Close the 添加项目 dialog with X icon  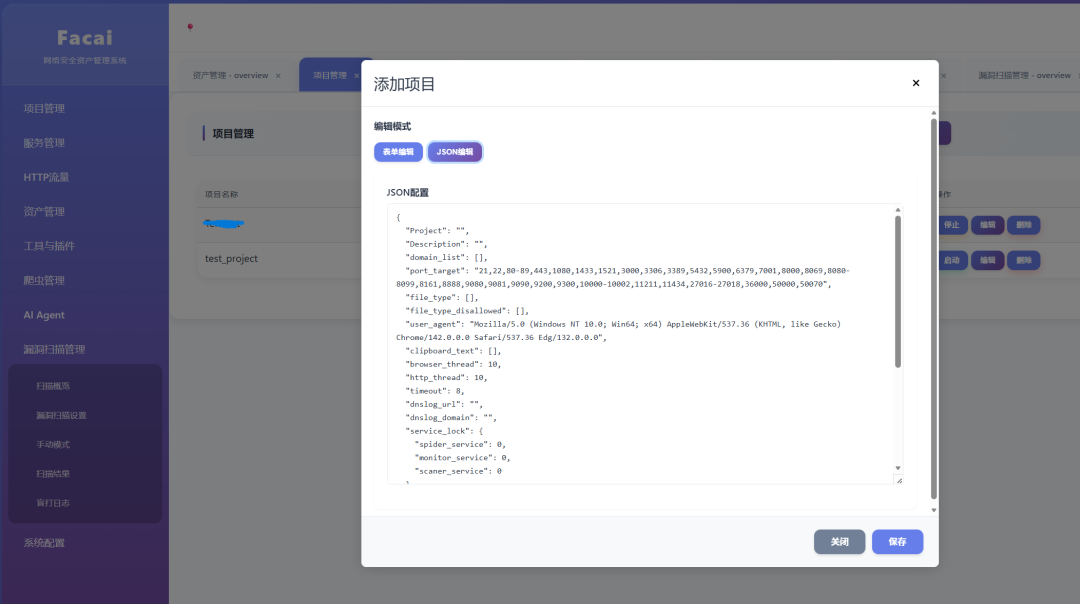click(915, 83)
